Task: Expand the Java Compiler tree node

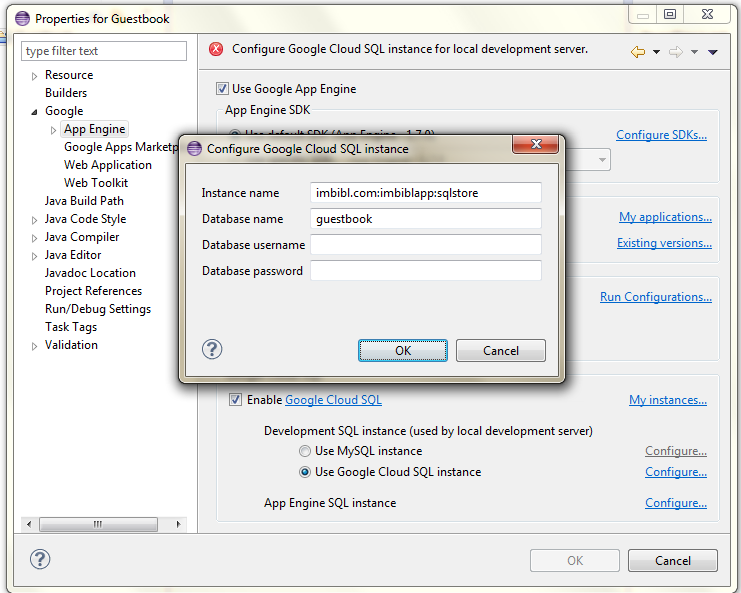Action: coord(35,238)
